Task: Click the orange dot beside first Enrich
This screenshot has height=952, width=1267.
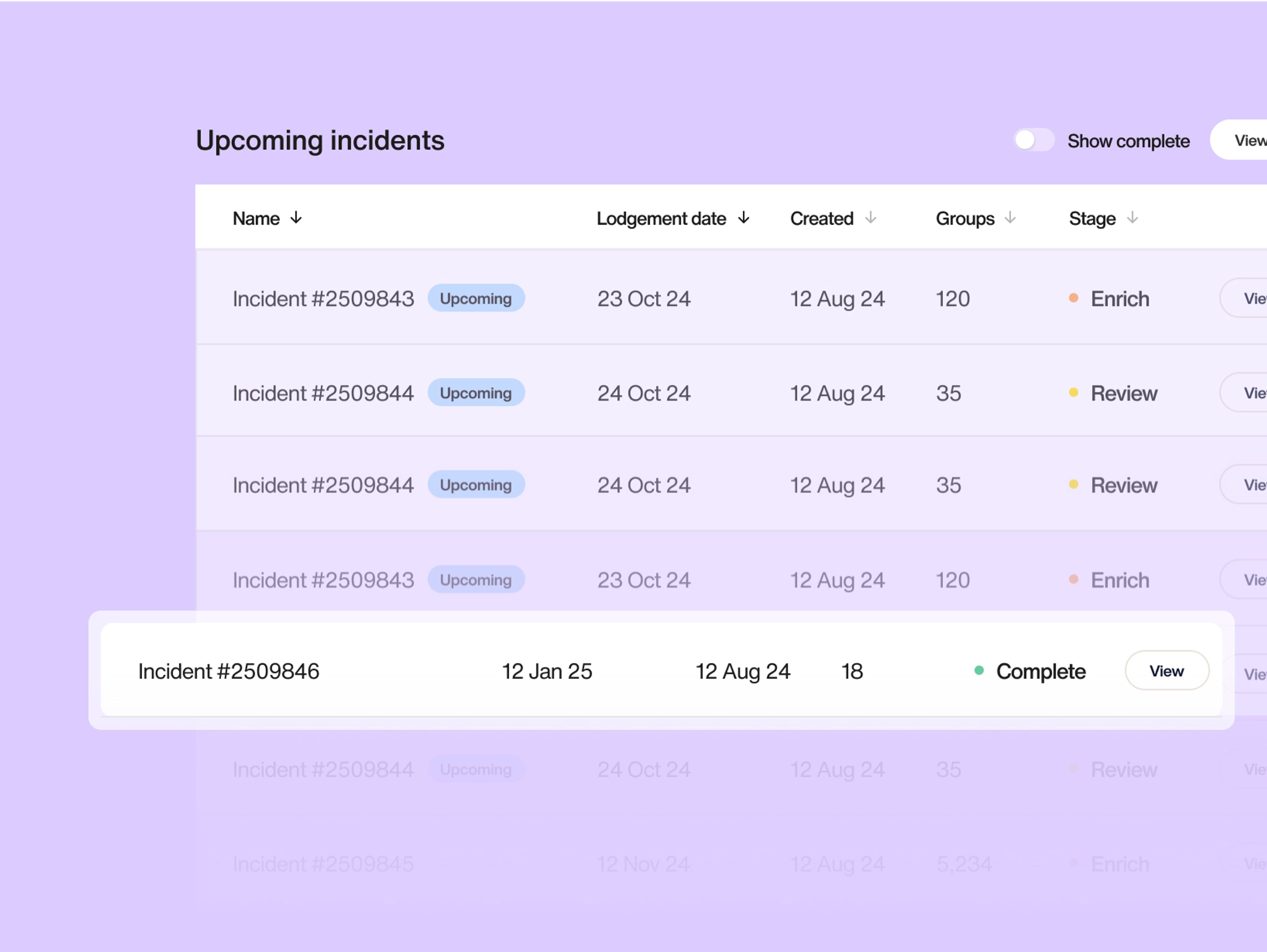Action: click(1073, 298)
